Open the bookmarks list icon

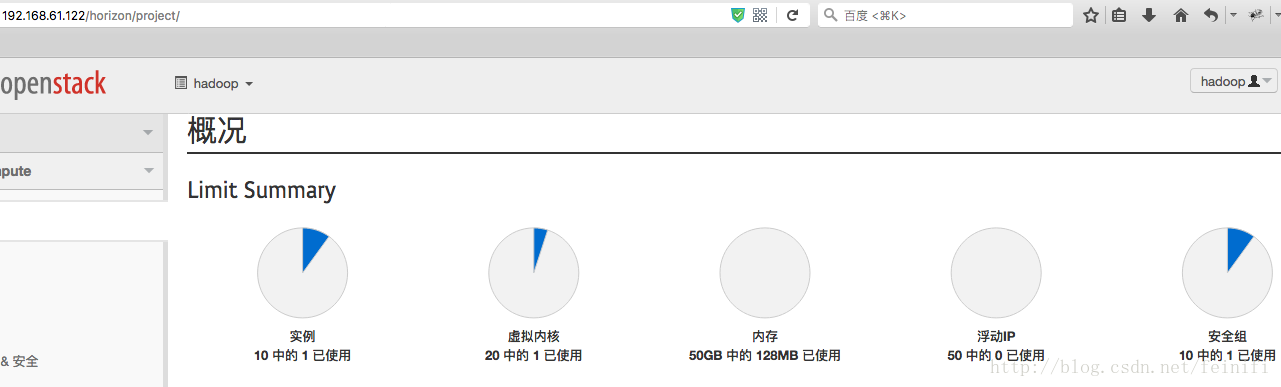1120,15
